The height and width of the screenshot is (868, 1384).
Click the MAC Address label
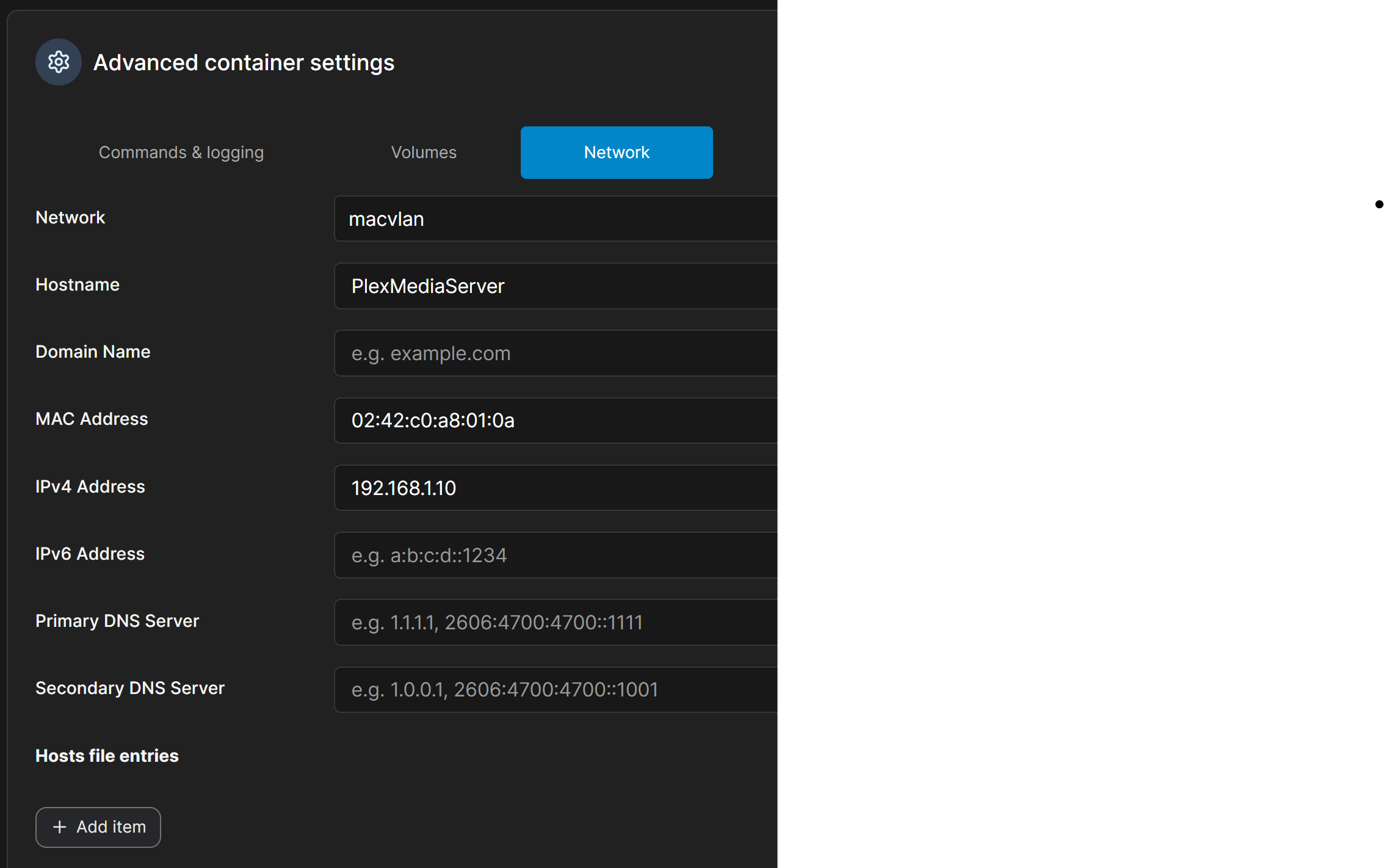point(92,419)
